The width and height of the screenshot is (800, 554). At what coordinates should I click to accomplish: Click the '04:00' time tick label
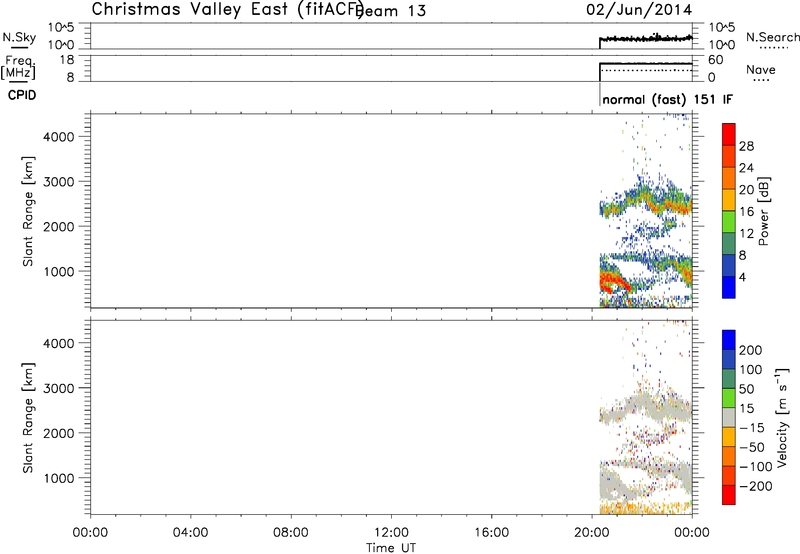click(191, 533)
